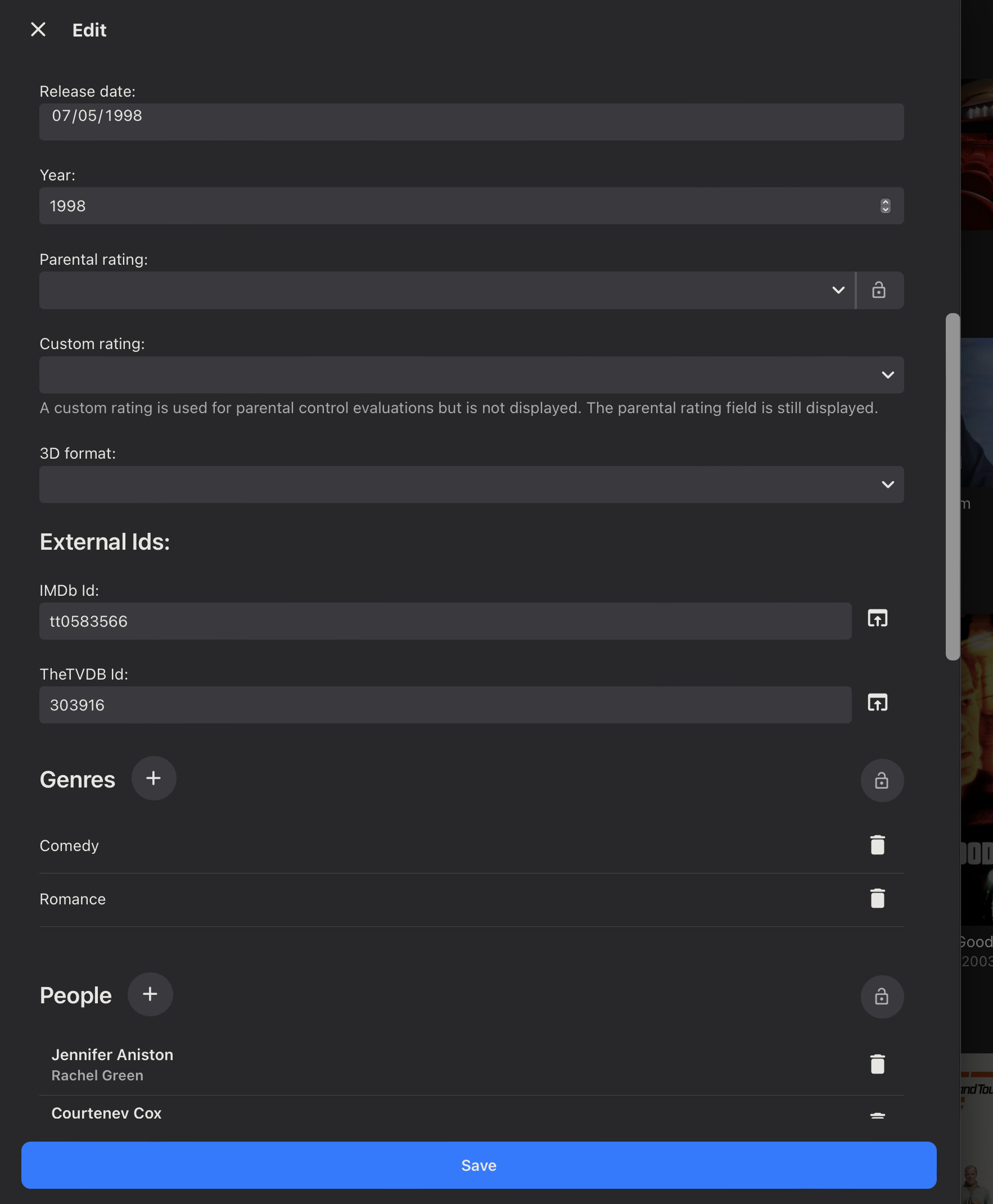Open TheTVDB Id external link icon

tap(878, 703)
